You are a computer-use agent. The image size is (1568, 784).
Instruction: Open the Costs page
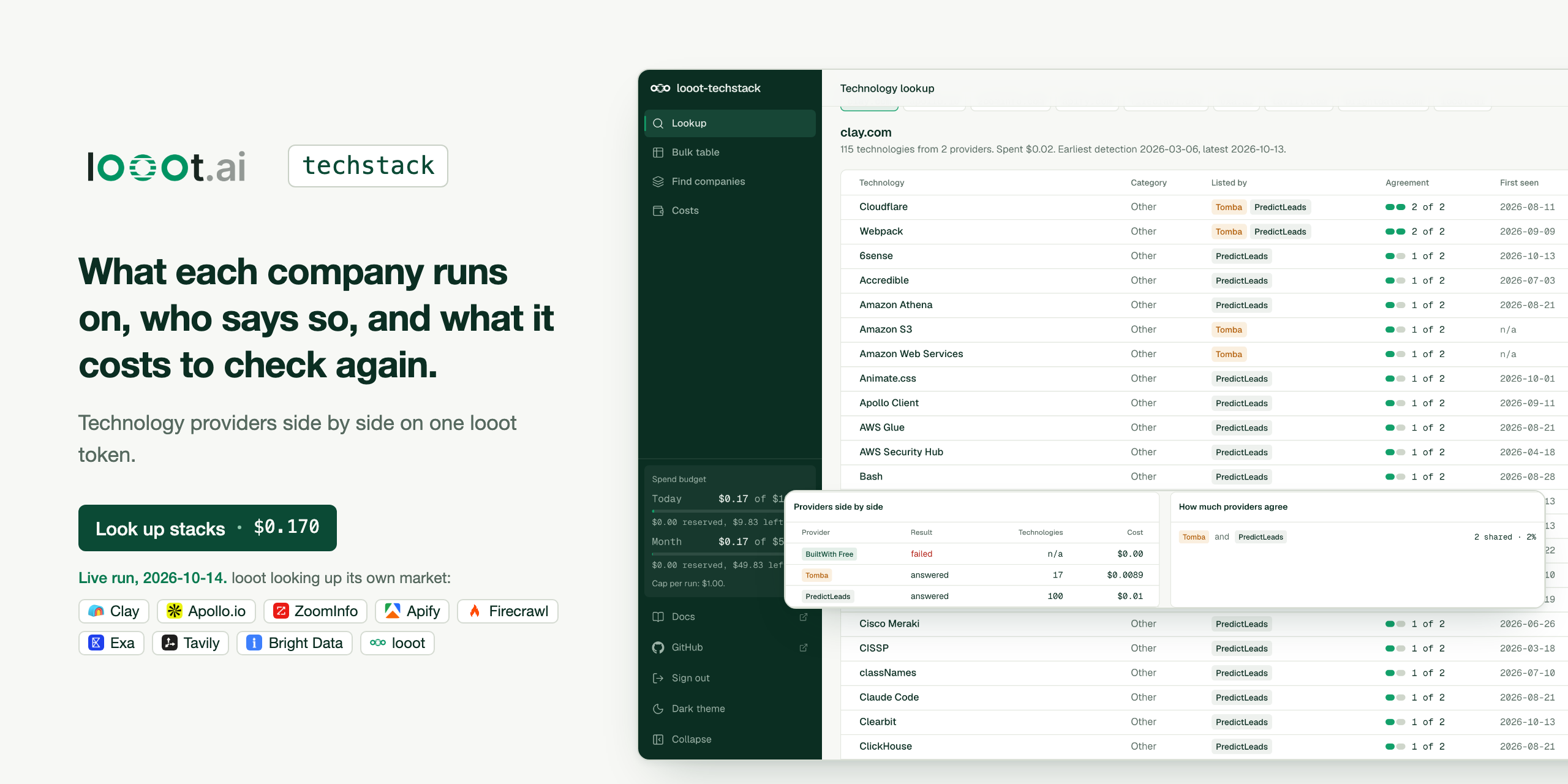(x=729, y=211)
